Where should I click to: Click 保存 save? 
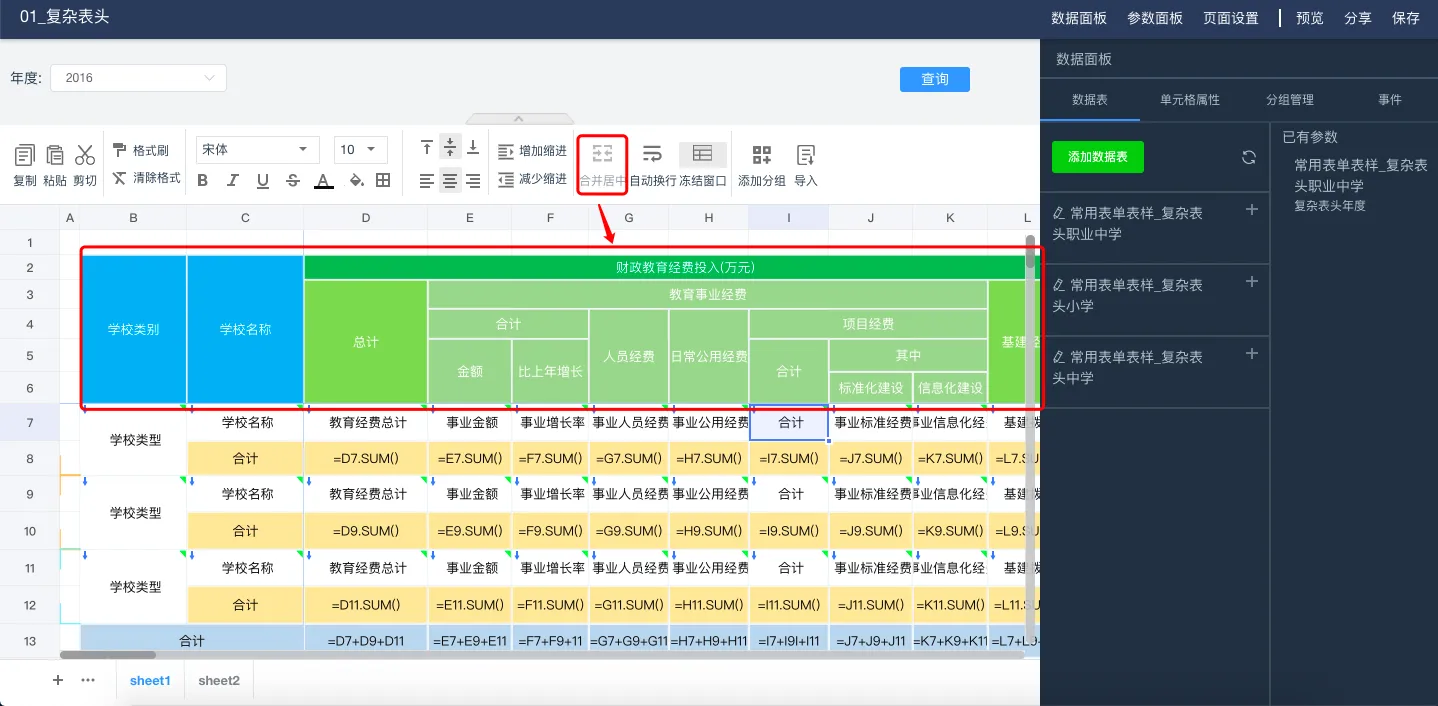(1406, 18)
